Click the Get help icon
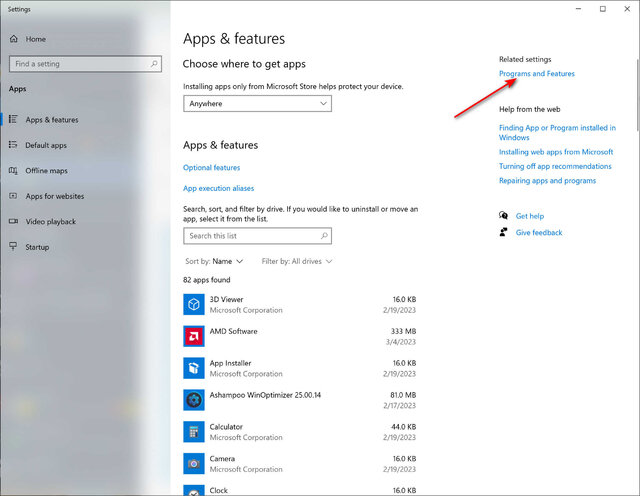 504,216
